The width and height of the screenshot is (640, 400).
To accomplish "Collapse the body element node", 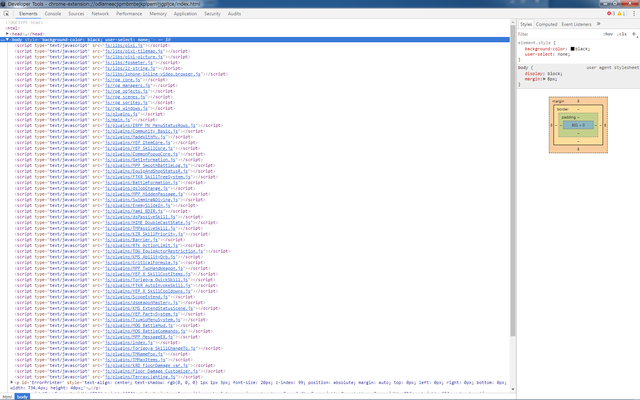I will (x=7, y=40).
